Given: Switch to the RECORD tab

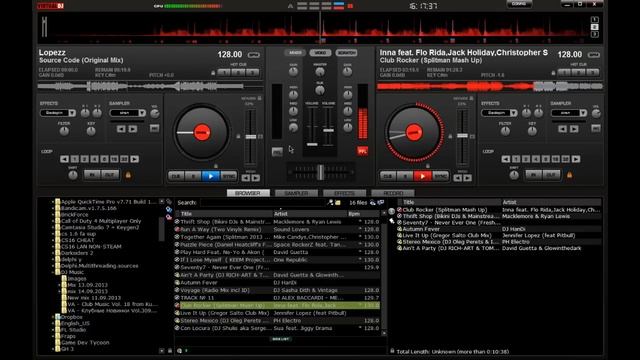Looking at the screenshot, I should tap(393, 193).
